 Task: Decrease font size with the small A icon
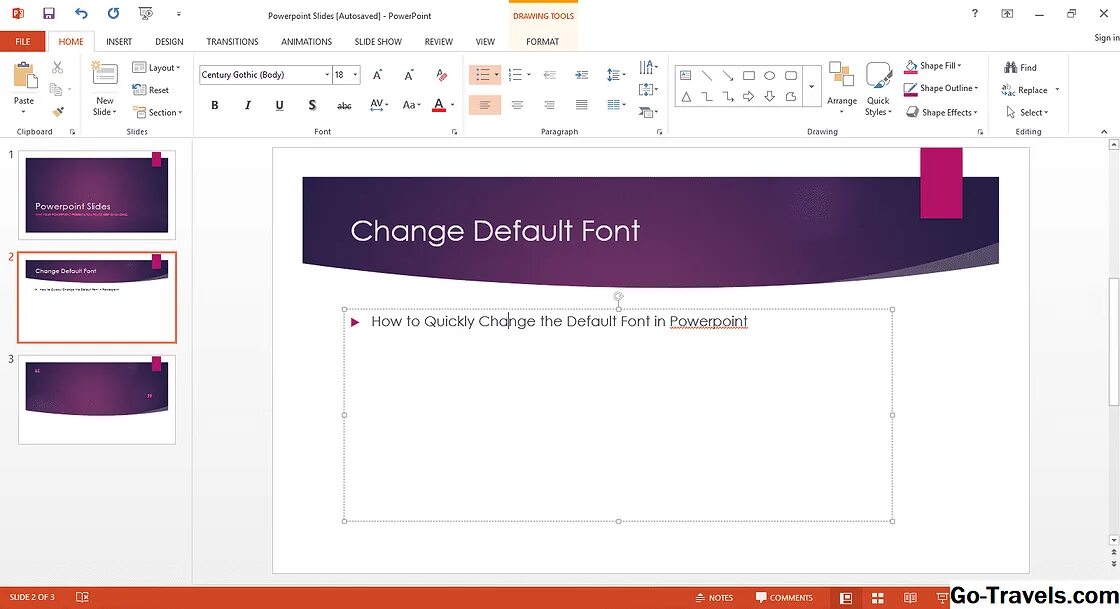pos(409,75)
